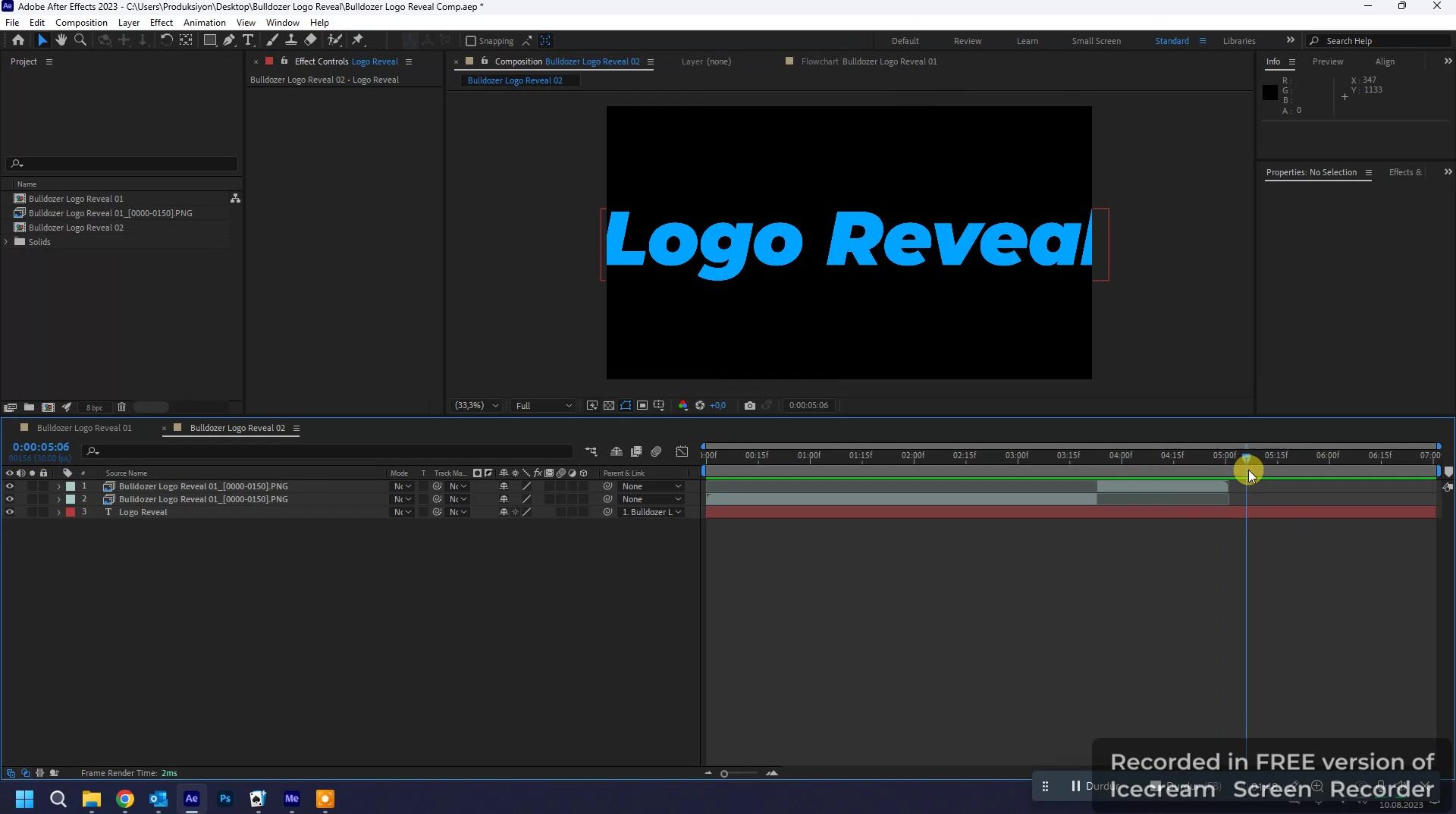
Task: Open the Window menu
Action: pos(283,23)
